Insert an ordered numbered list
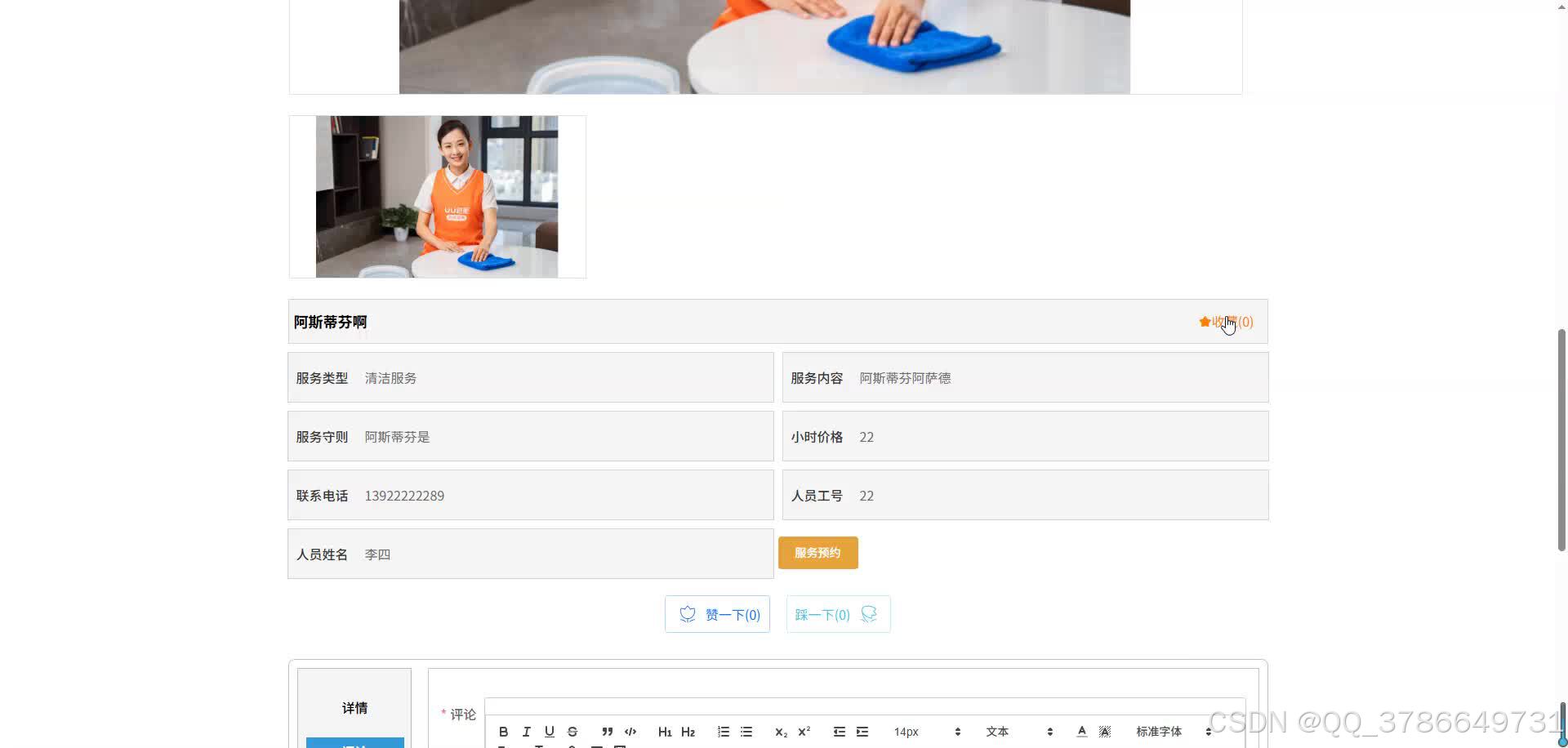This screenshot has width=1568, height=748. point(723,732)
